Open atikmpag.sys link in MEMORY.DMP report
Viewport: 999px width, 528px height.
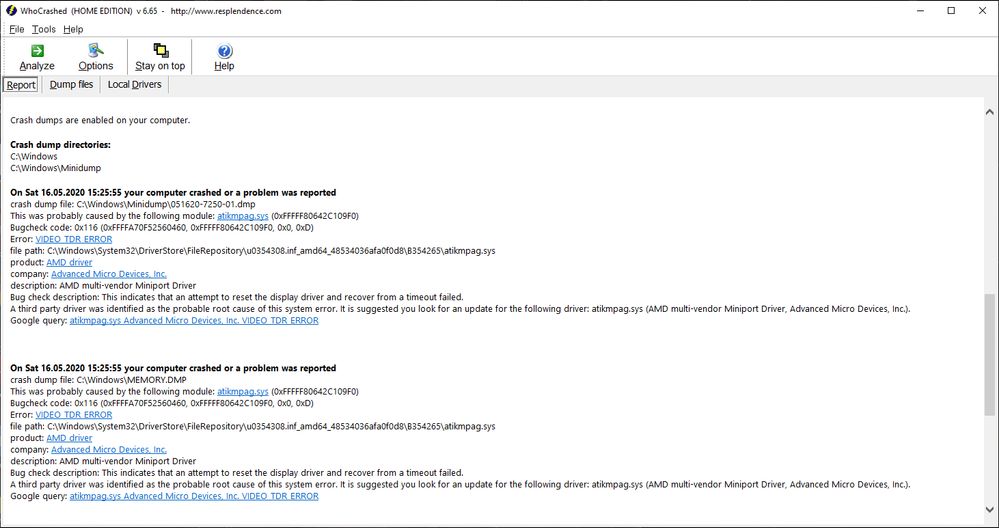click(x=243, y=392)
